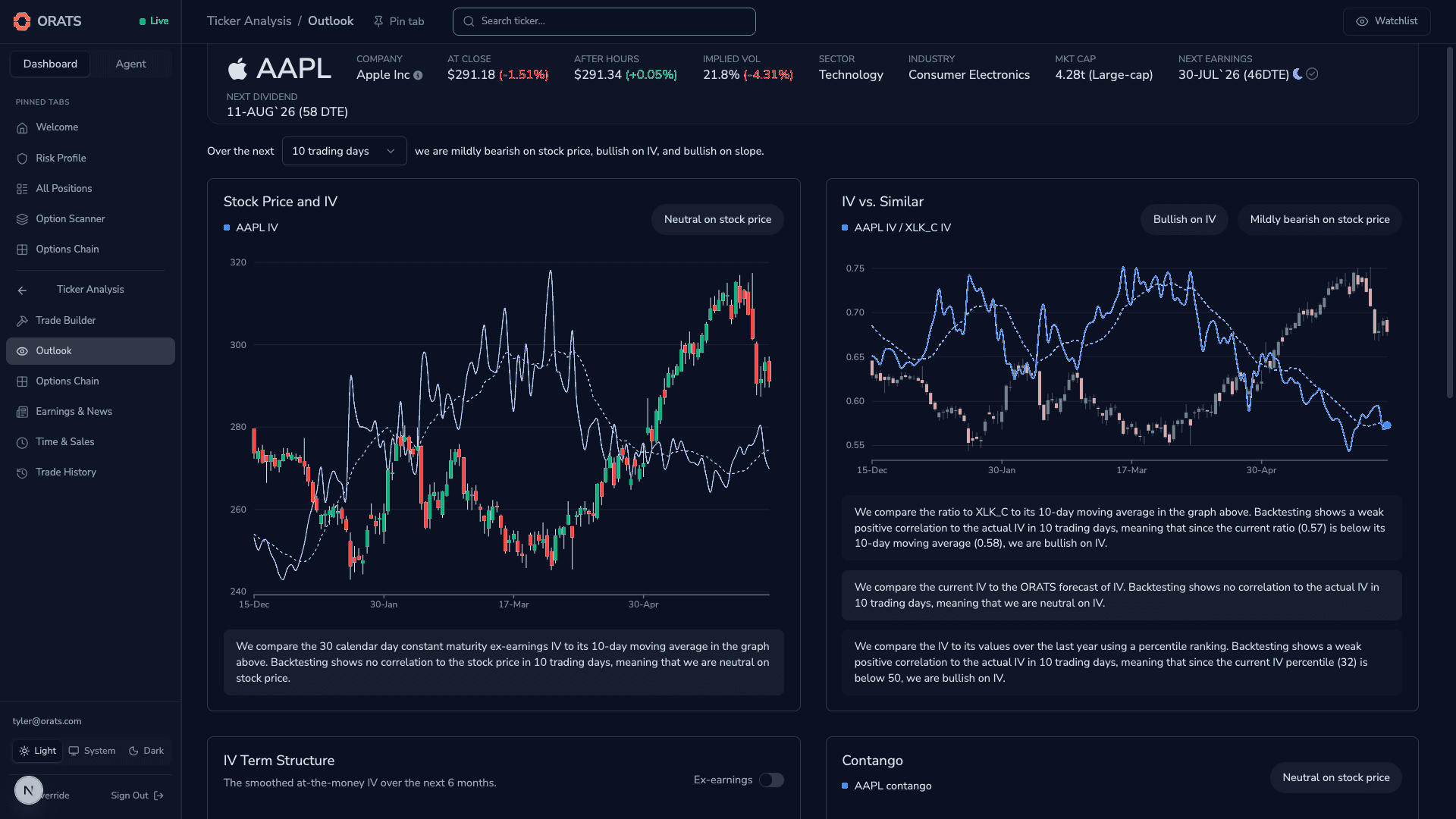Toggle the Live status indicator
This screenshot has width=1456, height=819.
(x=154, y=21)
